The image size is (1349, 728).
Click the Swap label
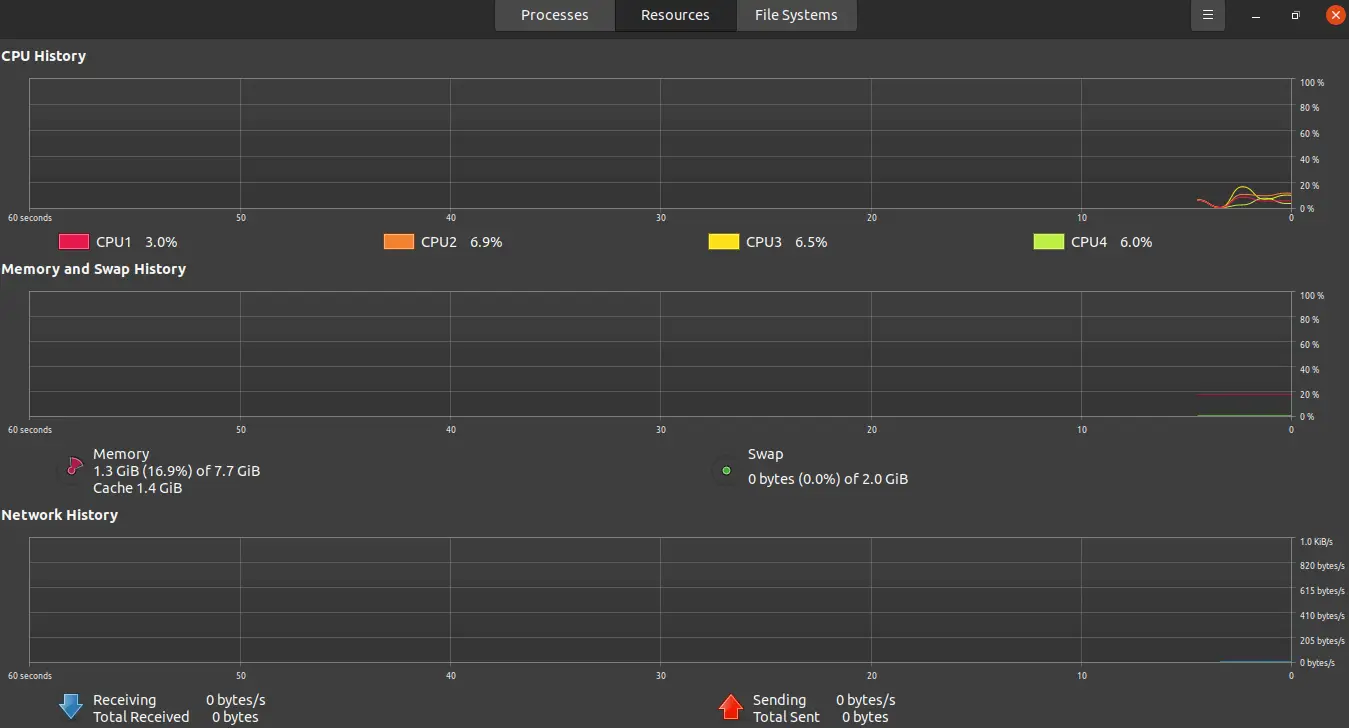[x=766, y=454]
